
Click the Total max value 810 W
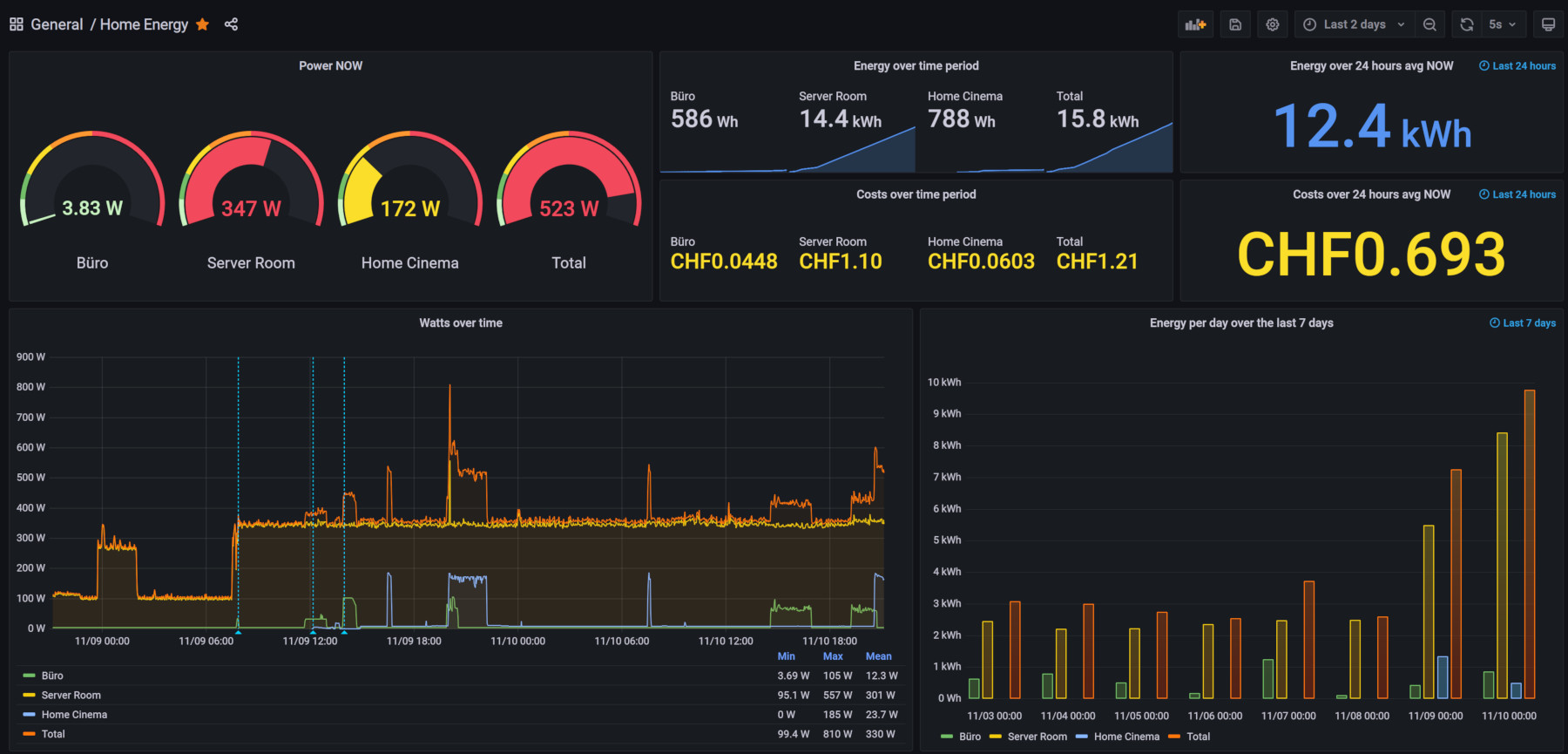838,734
